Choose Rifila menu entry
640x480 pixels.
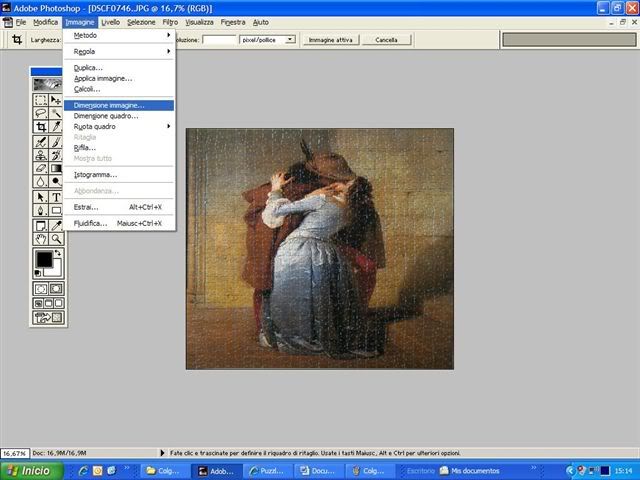[119, 148]
